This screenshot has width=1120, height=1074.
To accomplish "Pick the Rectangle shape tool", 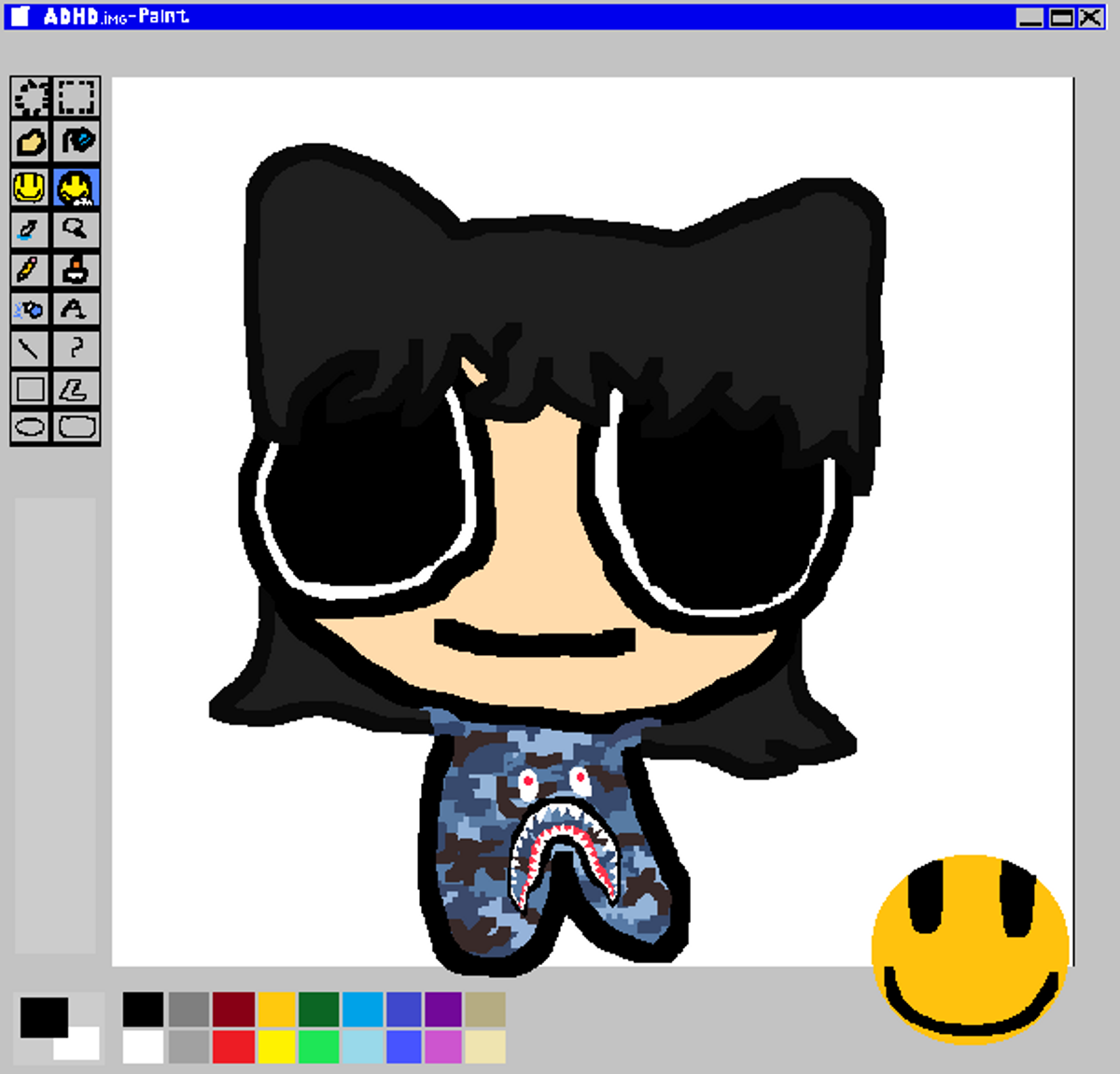I will point(31,388).
